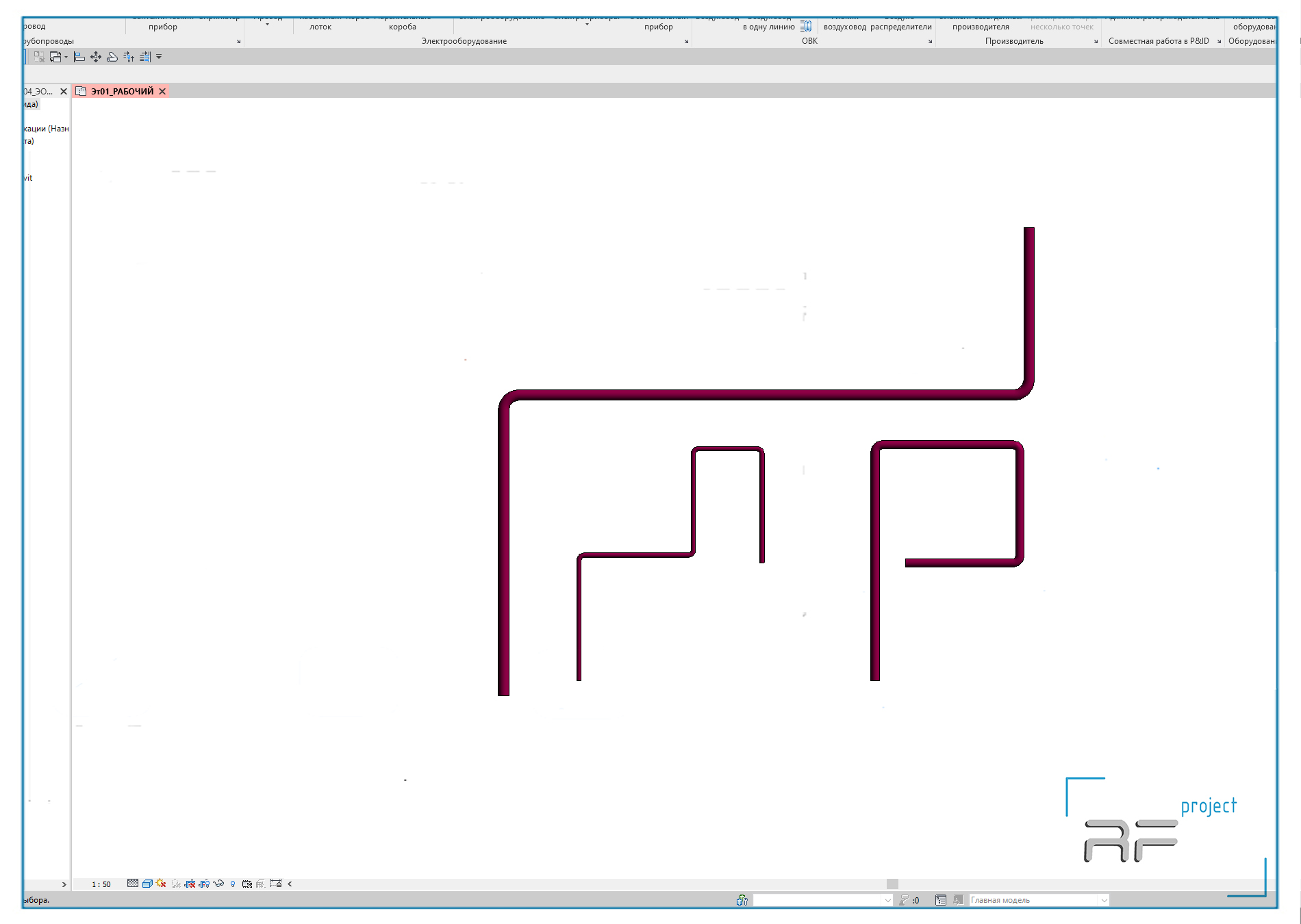
Task: Toggle Show Crop Region visibility
Action: (x=204, y=884)
